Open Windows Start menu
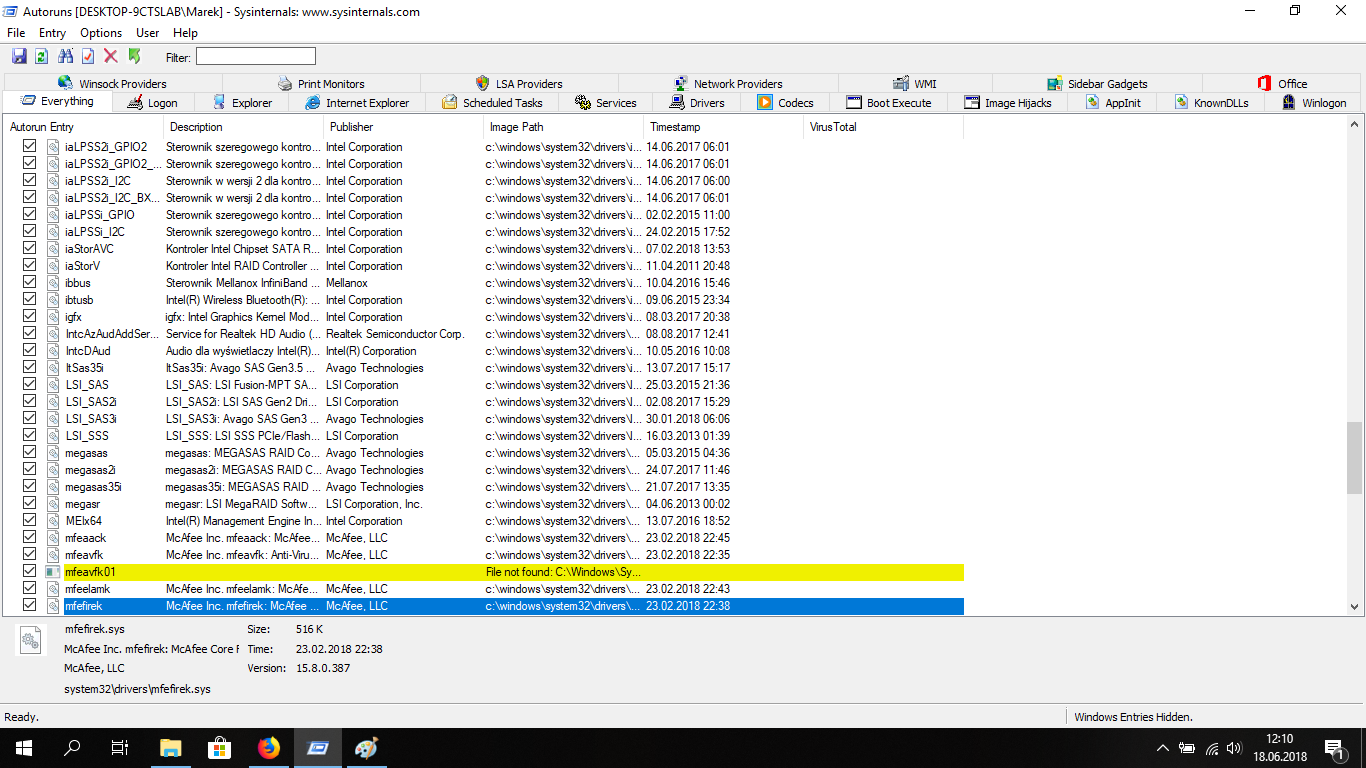The width and height of the screenshot is (1366, 768). [24, 748]
